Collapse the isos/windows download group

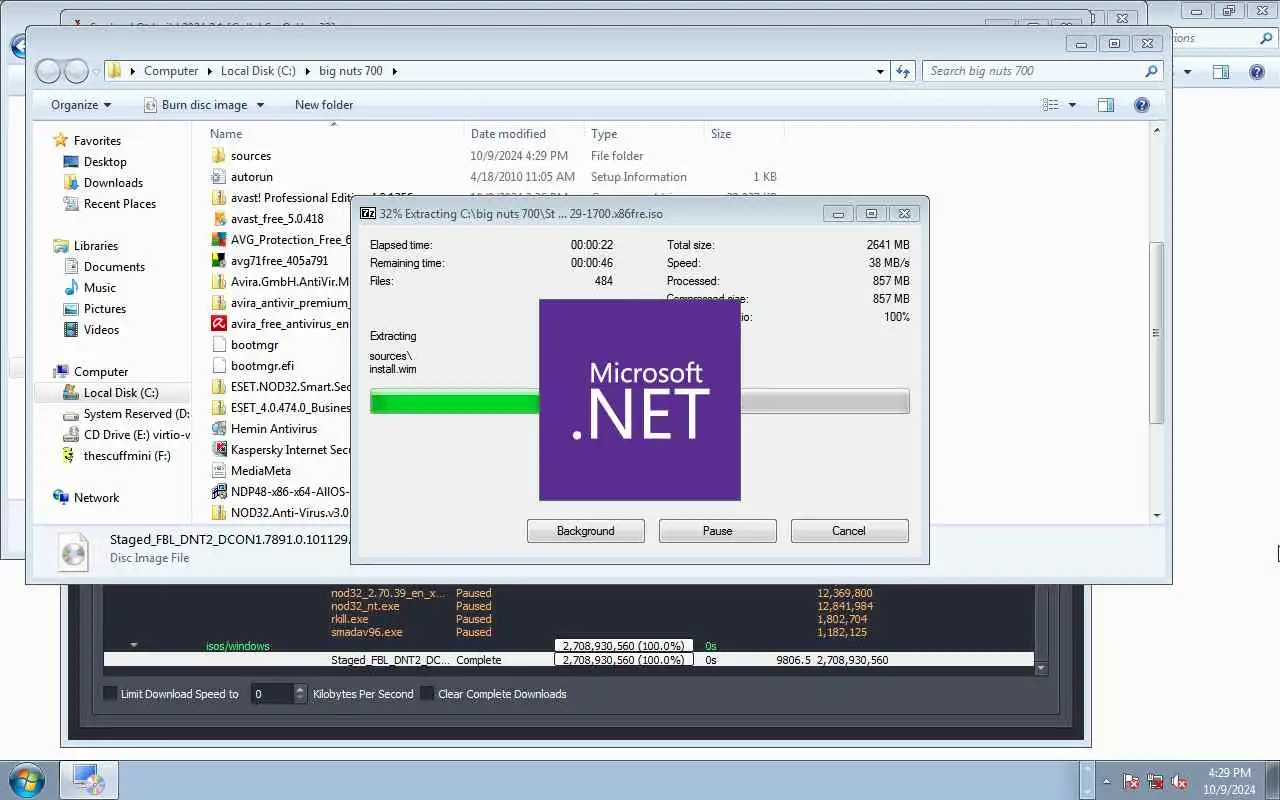pyautogui.click(x=134, y=646)
